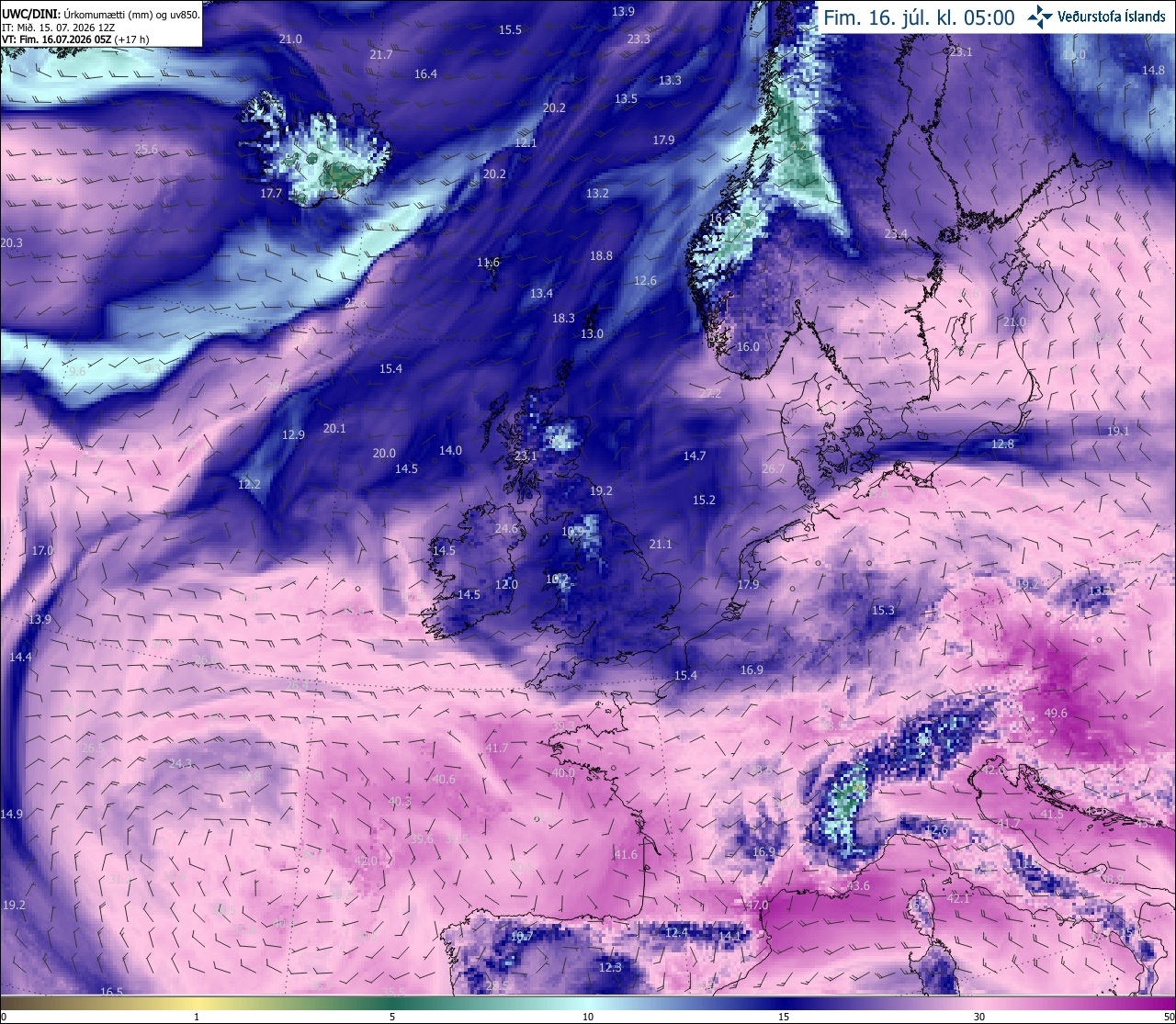Pick the 10 mm mark on color scale
The height and width of the screenshot is (1024, 1176).
[588, 1016]
